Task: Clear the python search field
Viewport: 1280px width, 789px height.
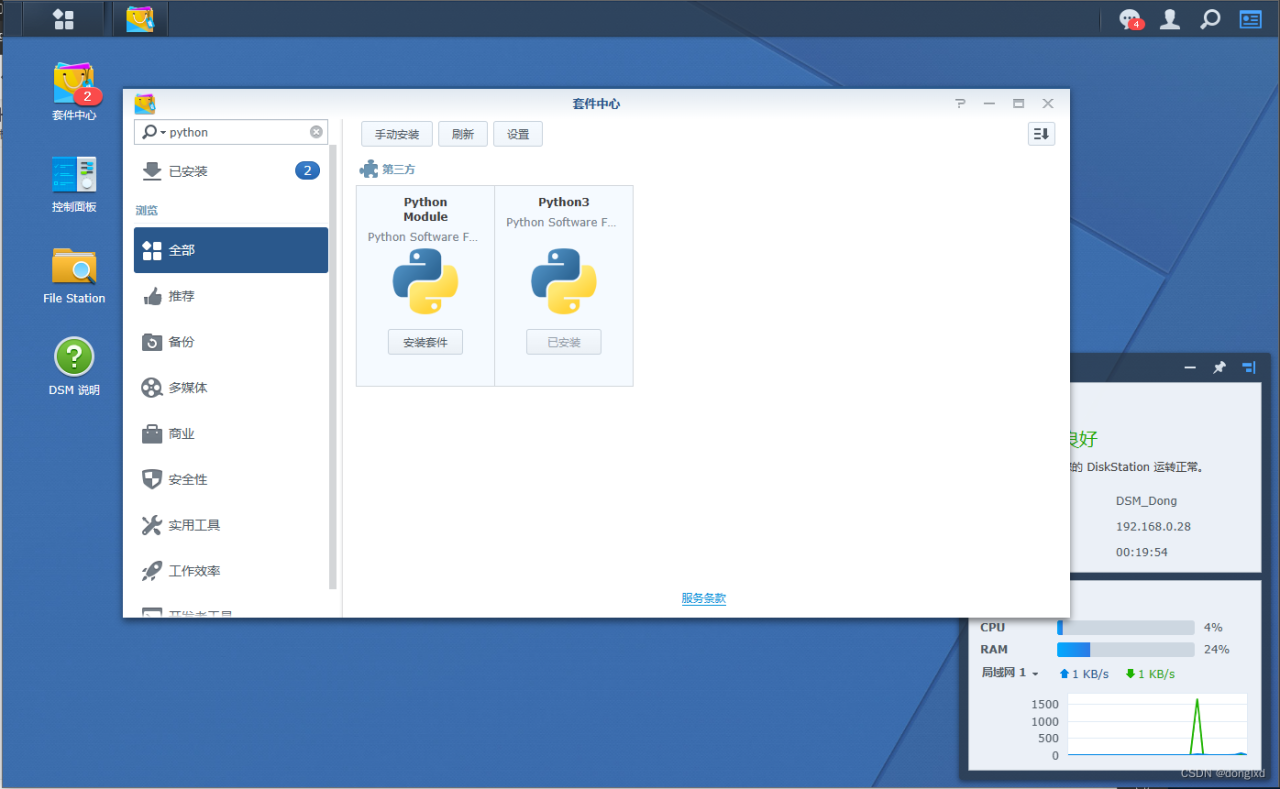Action: click(x=316, y=132)
